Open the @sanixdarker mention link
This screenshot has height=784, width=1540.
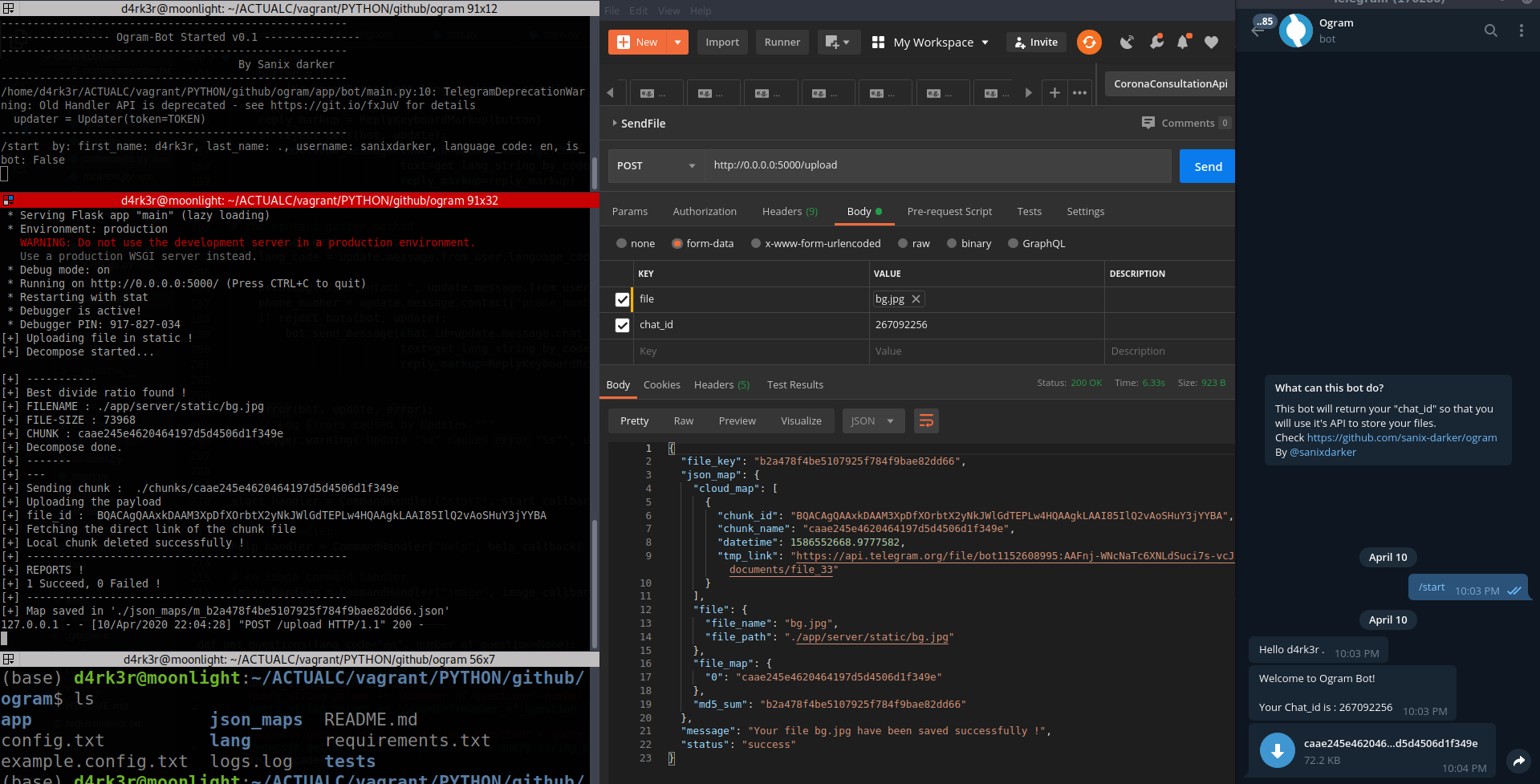click(1323, 452)
